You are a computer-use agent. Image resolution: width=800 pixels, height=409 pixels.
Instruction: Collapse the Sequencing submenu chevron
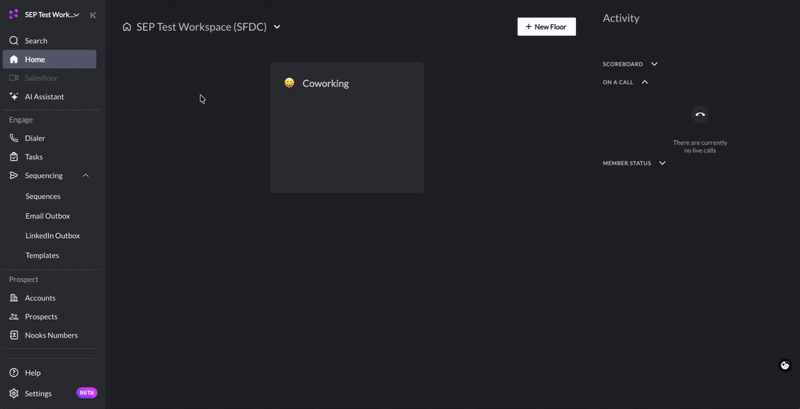[x=86, y=175]
